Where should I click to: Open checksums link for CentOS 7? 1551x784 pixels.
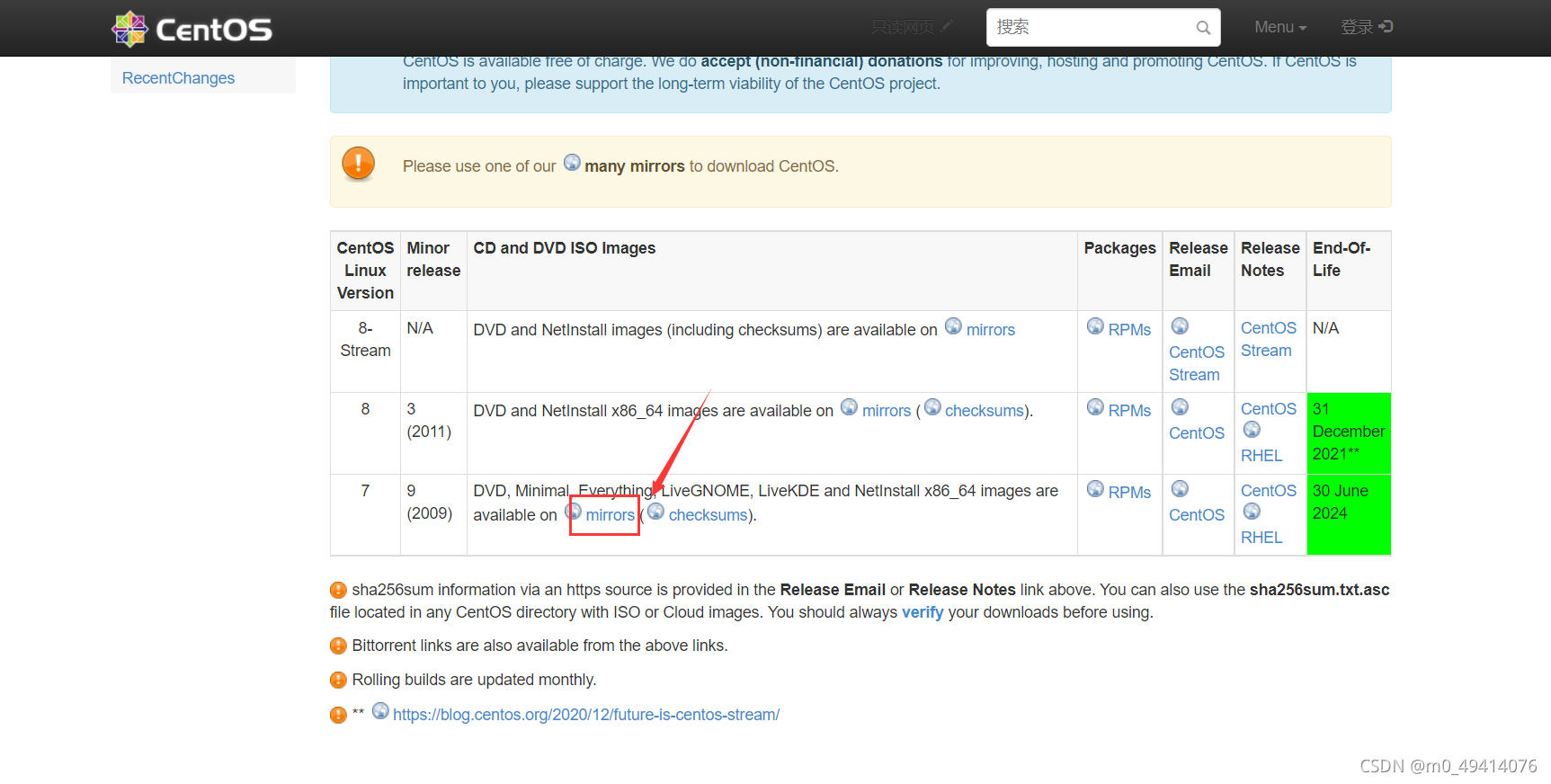pos(709,515)
